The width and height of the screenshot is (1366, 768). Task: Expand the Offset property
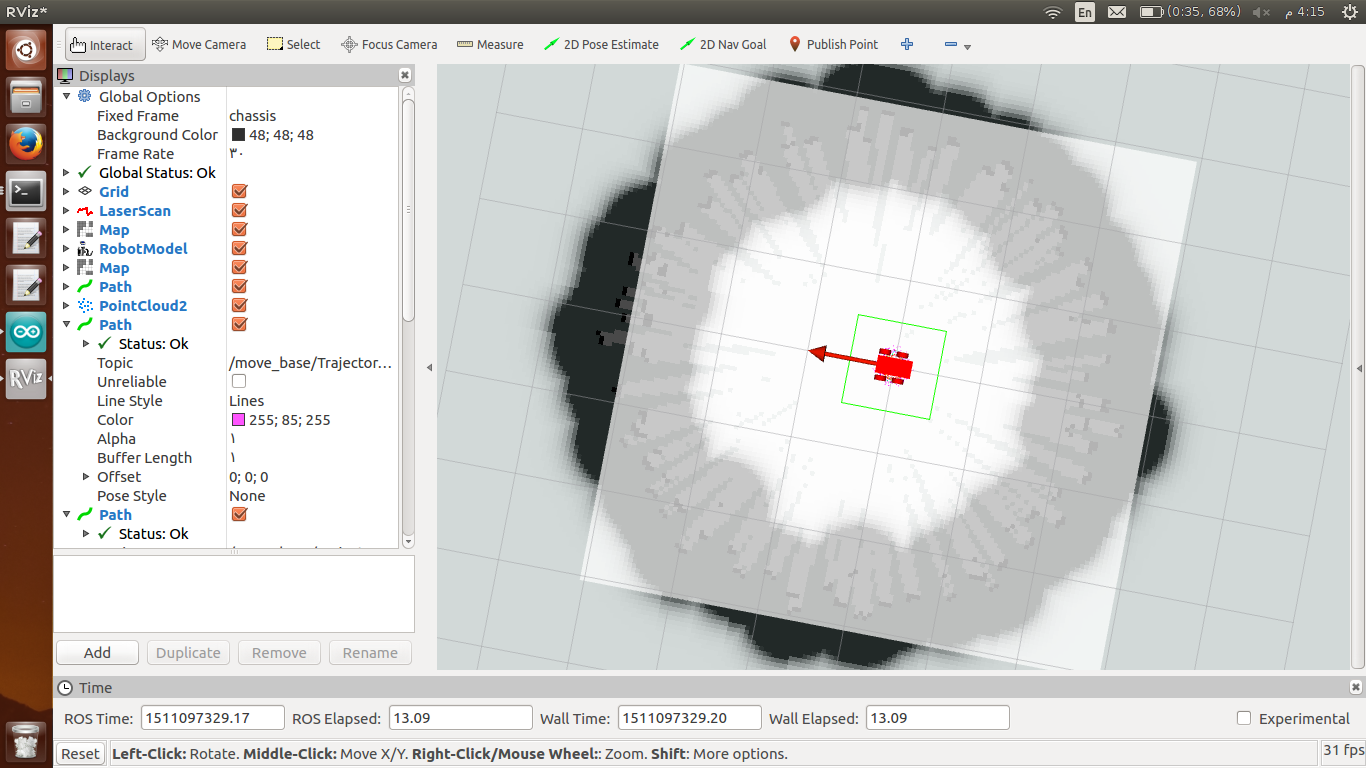pos(86,476)
